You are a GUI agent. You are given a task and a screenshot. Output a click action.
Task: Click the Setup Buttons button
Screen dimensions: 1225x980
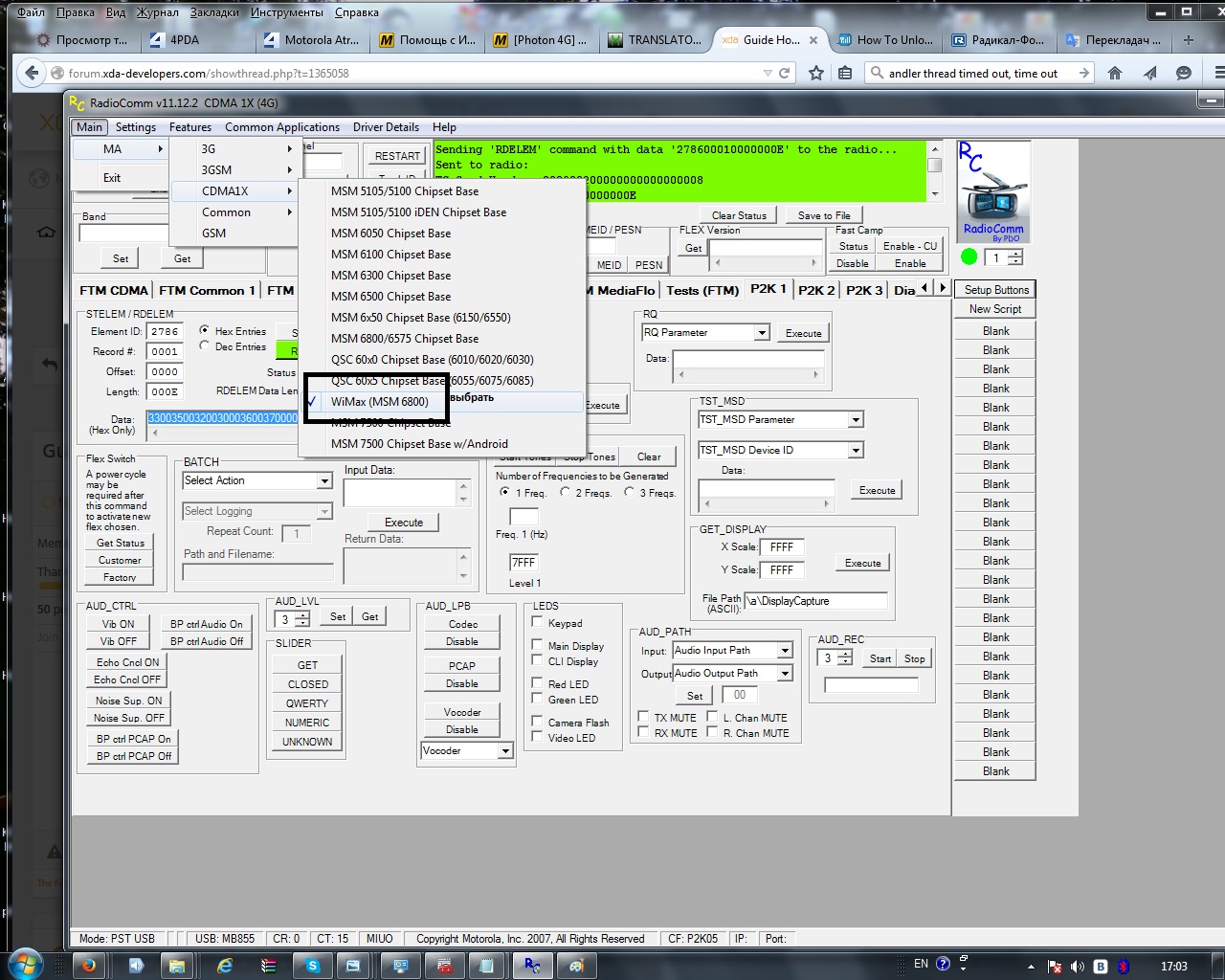[x=996, y=290]
